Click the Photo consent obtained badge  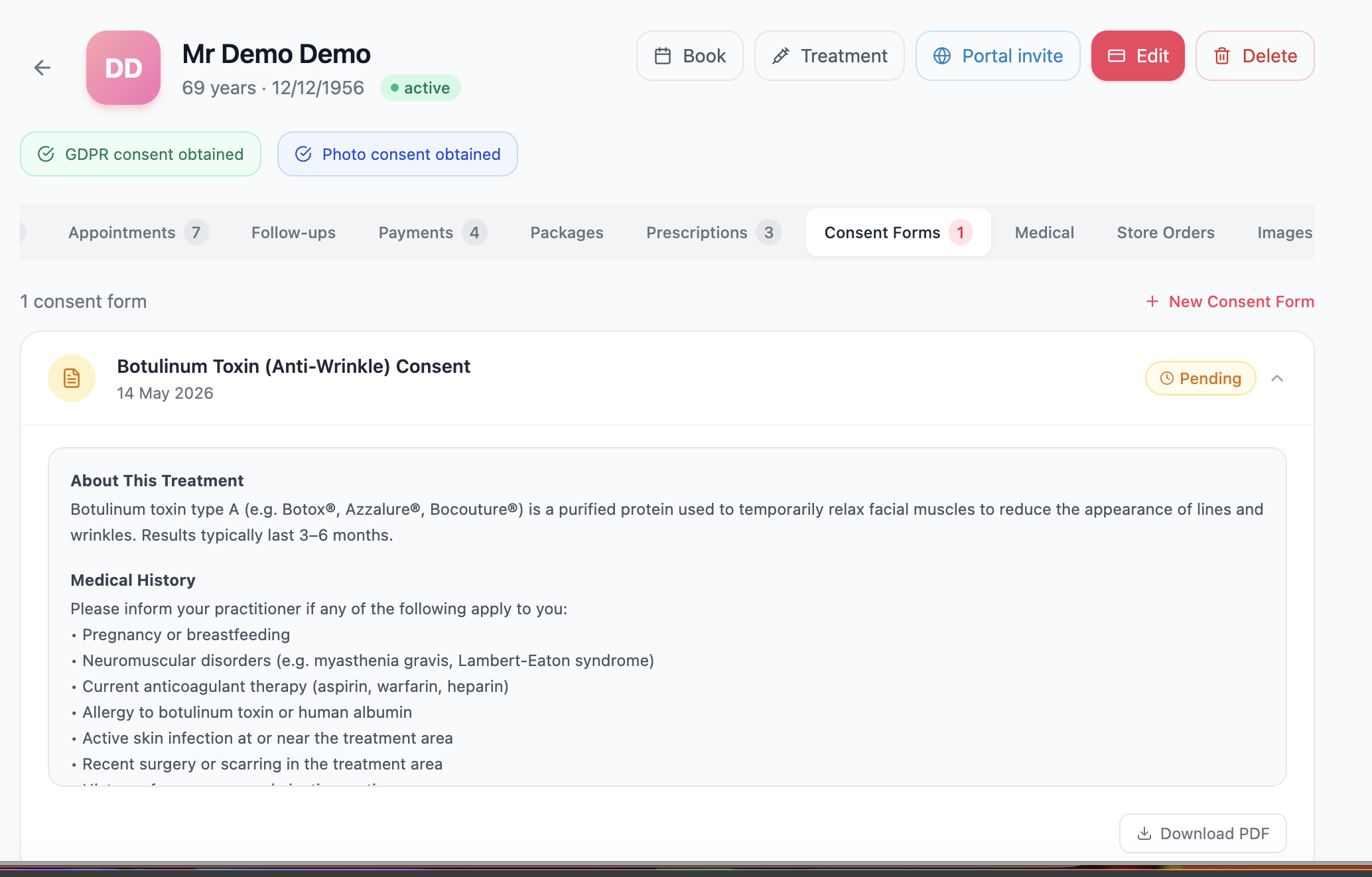pos(397,154)
